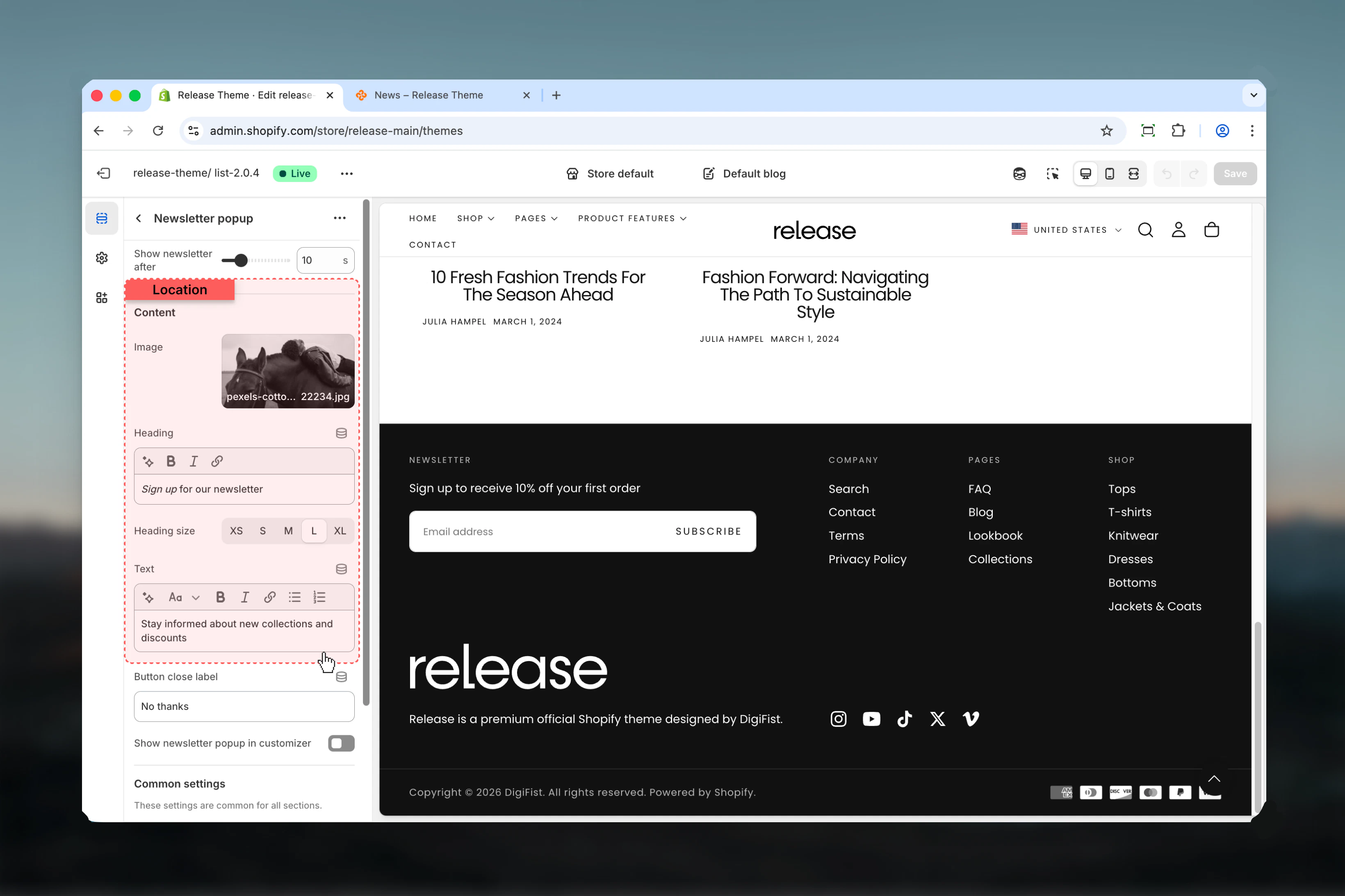The width and height of the screenshot is (1345, 896).
Task: Open the United States country selector
Action: click(1067, 230)
